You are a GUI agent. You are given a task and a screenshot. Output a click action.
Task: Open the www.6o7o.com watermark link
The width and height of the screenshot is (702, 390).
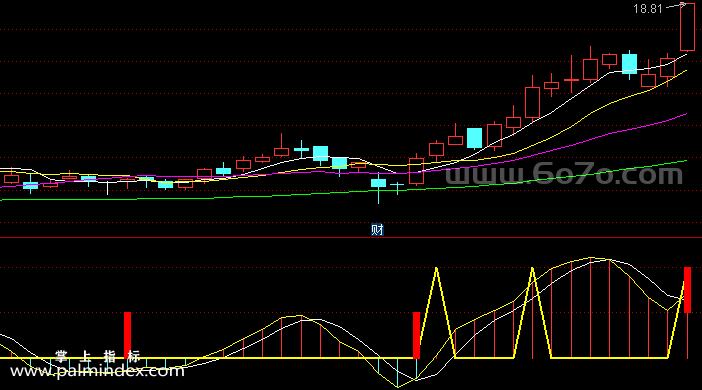pos(564,174)
